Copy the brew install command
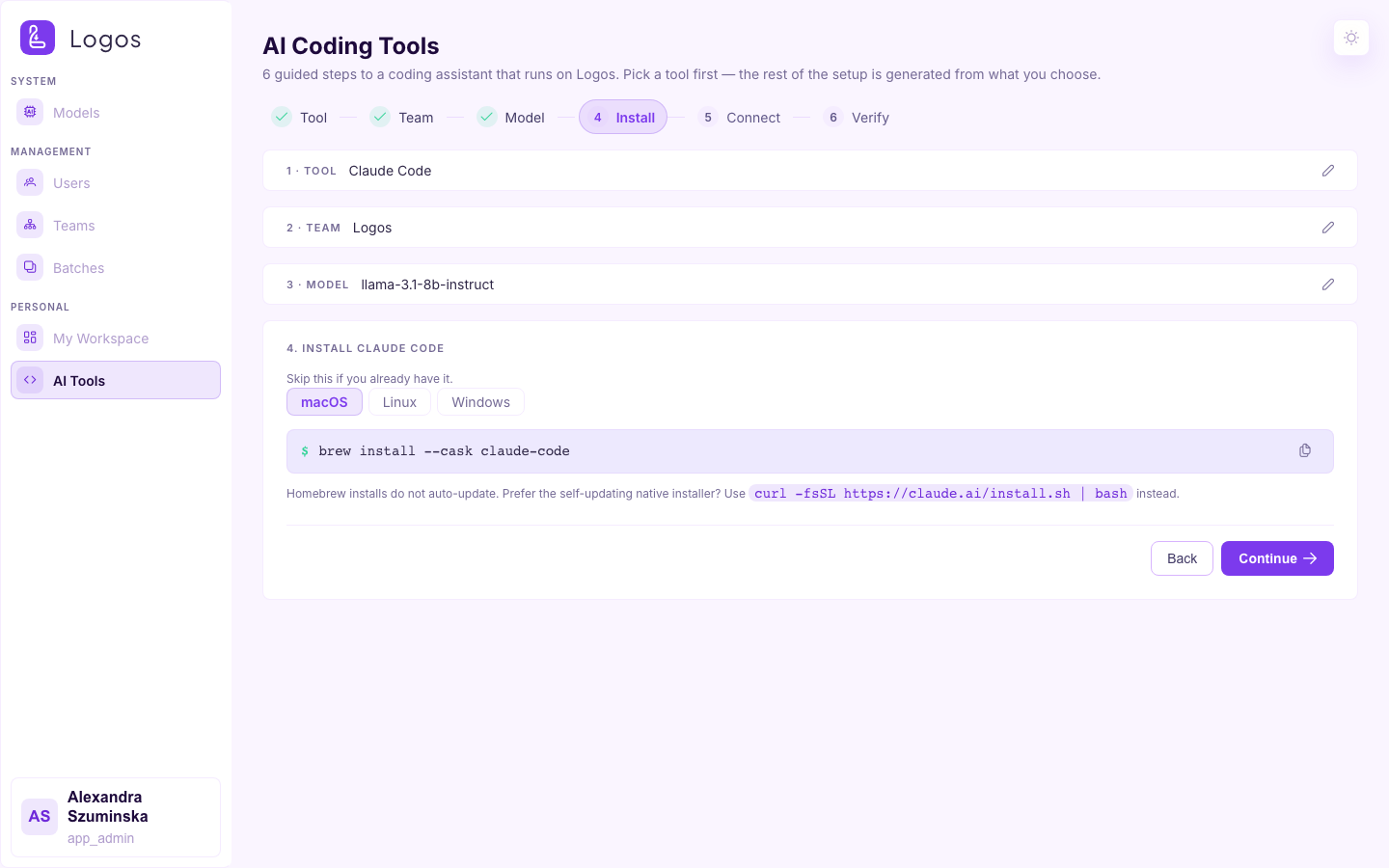The image size is (1389, 868). point(1305,450)
